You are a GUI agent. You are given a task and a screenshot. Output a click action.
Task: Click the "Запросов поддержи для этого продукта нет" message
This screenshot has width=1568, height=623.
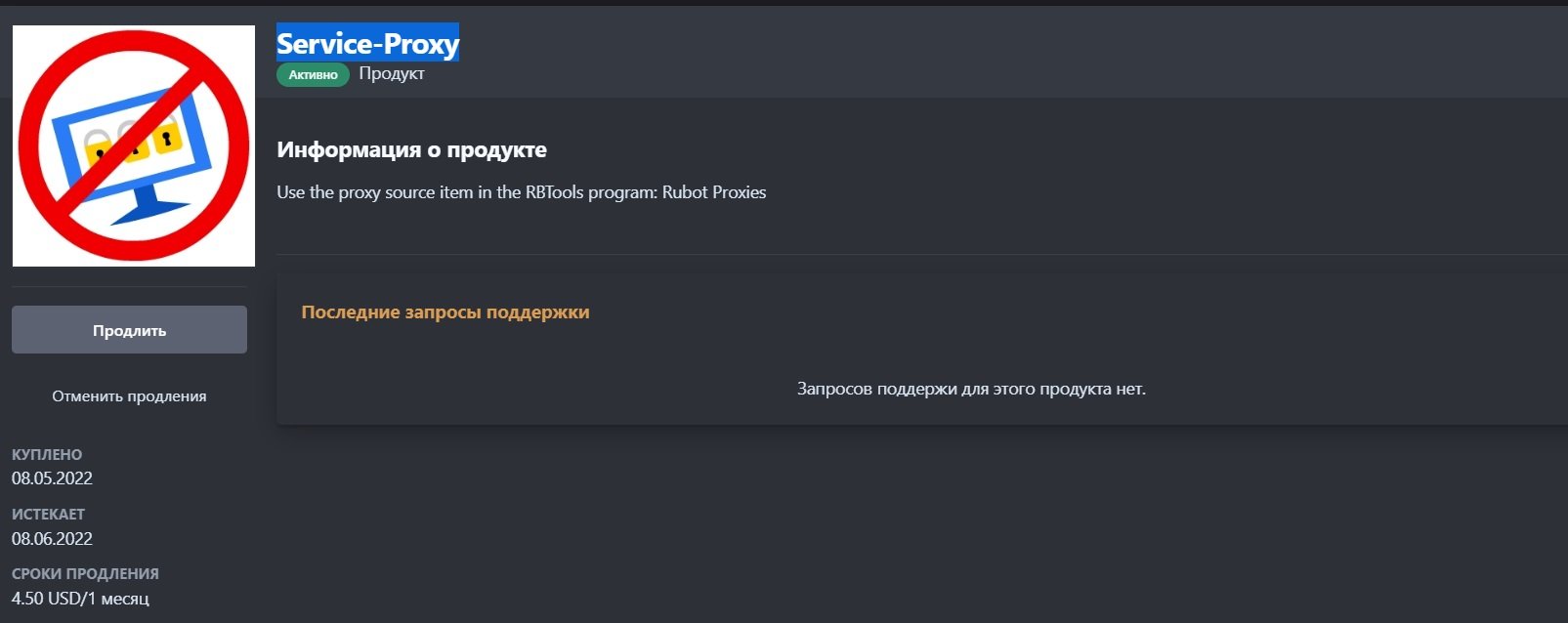[971, 389]
